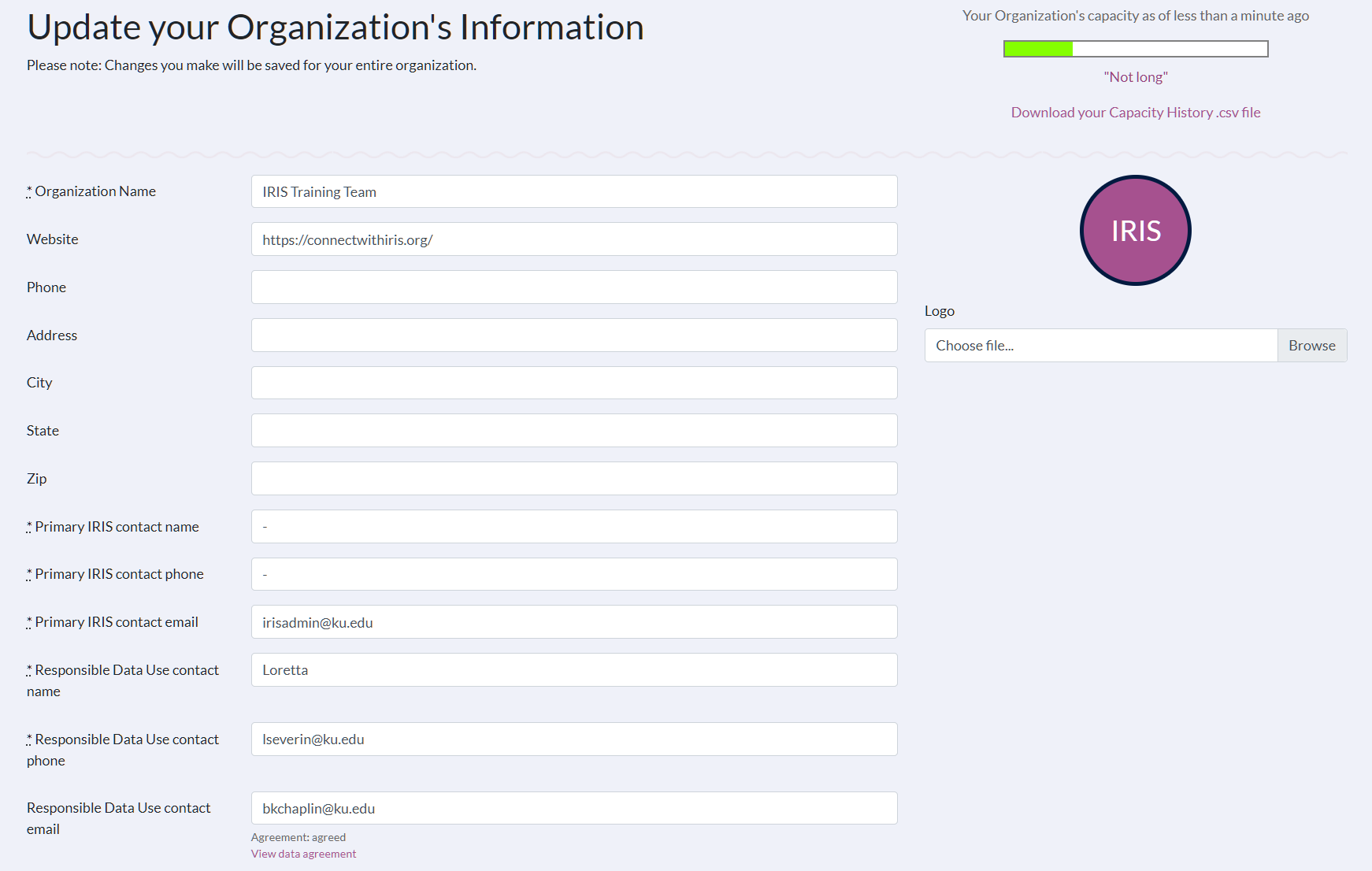The width and height of the screenshot is (1372, 871).
Task: Download your Capacity History .csv file
Action: (x=1135, y=113)
